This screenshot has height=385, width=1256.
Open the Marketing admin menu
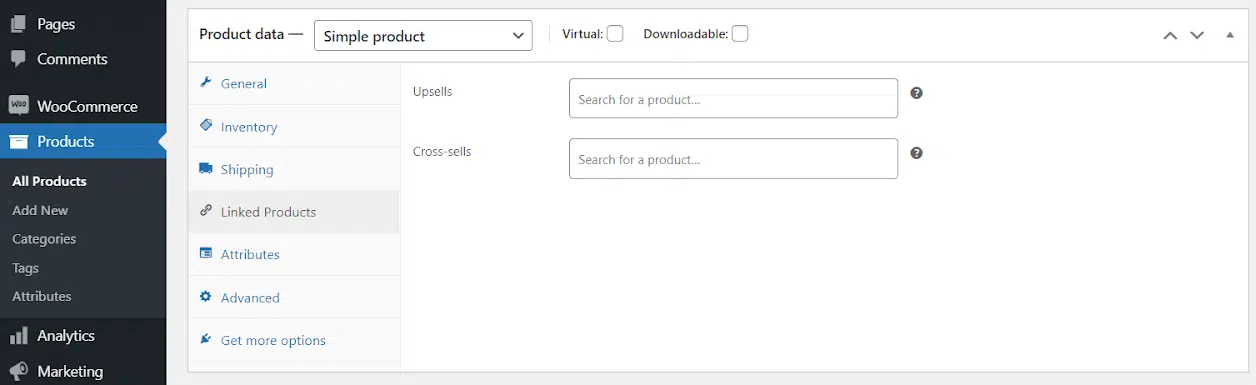pos(83,371)
